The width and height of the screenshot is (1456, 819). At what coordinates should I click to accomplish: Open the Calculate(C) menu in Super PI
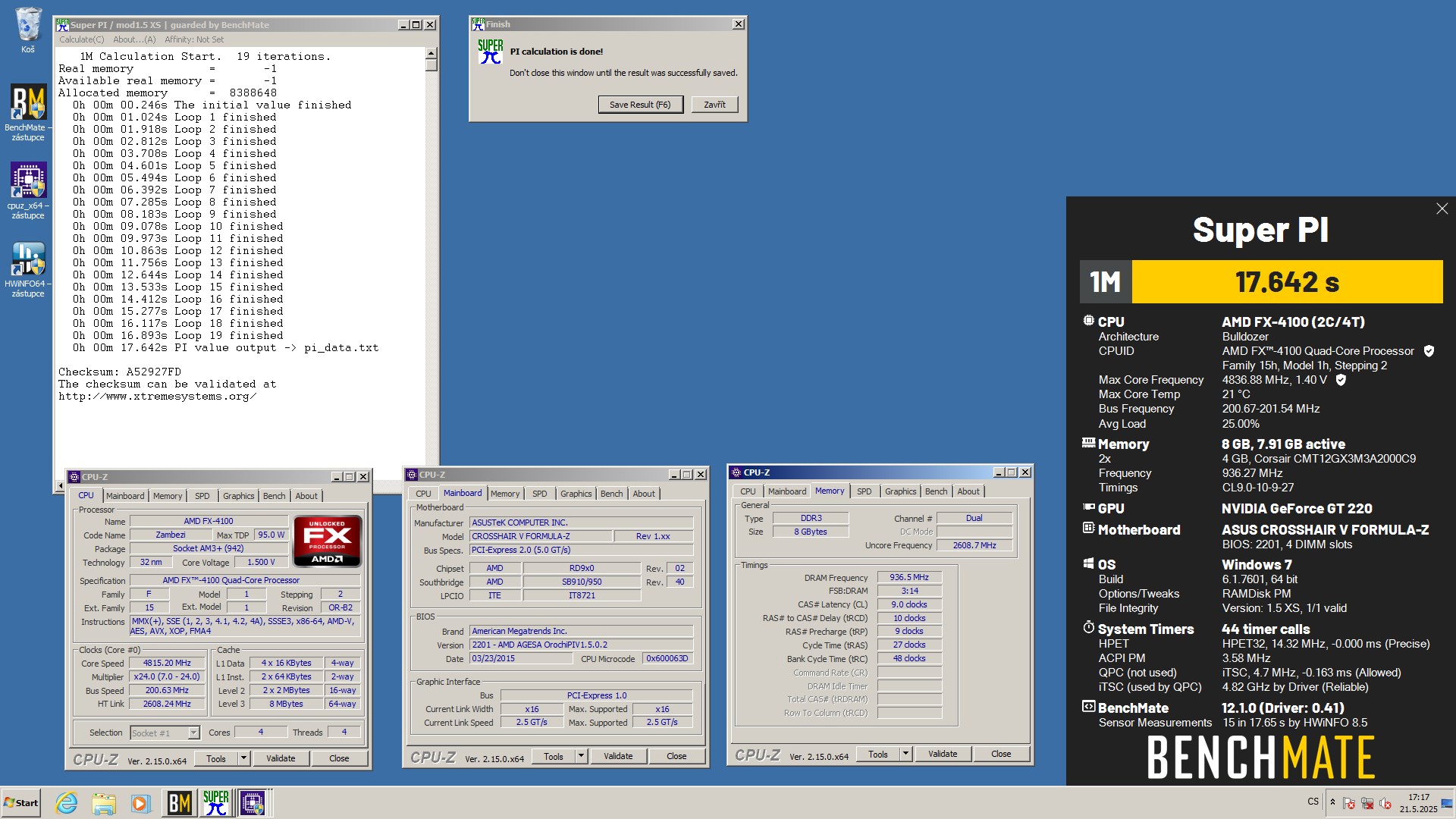[82, 39]
